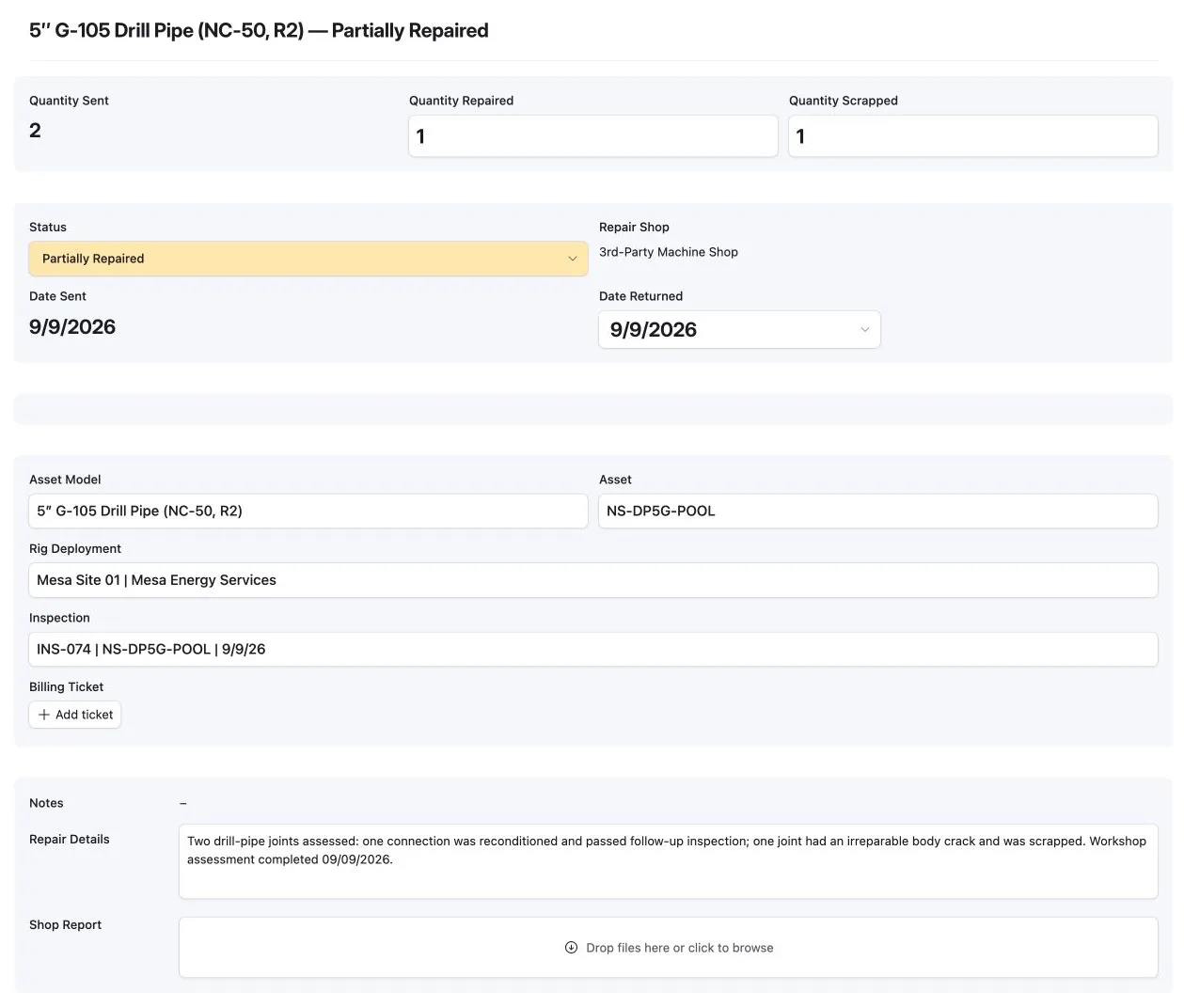Edit the Asset Model field
The image size is (1184, 1008).
[x=308, y=512]
